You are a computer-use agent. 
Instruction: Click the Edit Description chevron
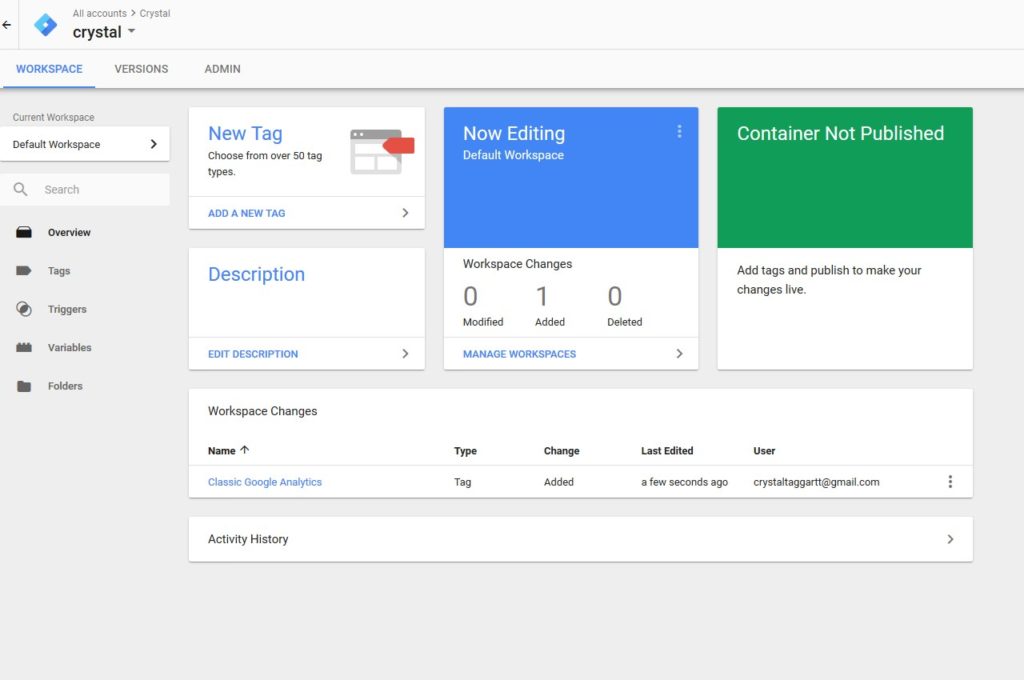pos(405,353)
